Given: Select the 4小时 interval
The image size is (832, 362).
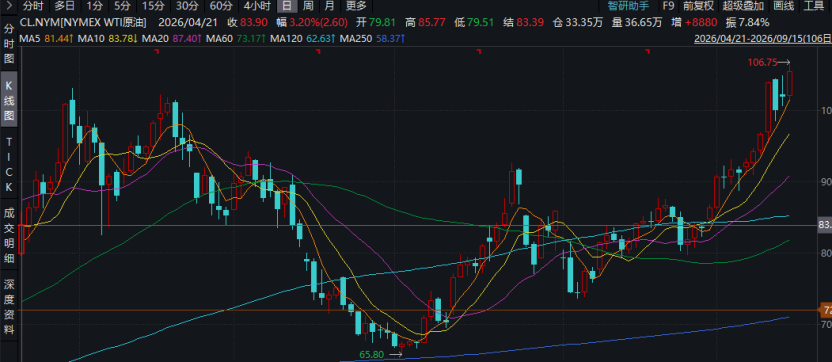Looking at the screenshot, I should pyautogui.click(x=257, y=6).
